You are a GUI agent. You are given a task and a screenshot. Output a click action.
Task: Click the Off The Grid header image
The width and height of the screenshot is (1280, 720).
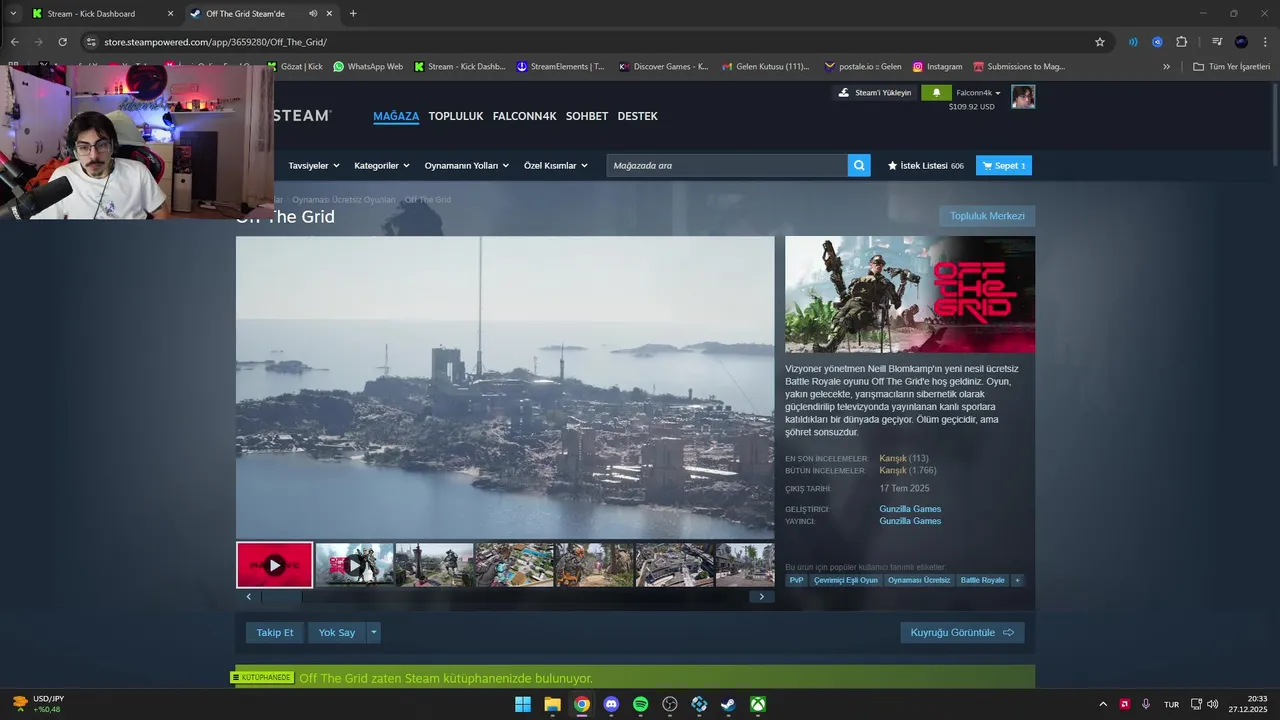[x=910, y=294]
